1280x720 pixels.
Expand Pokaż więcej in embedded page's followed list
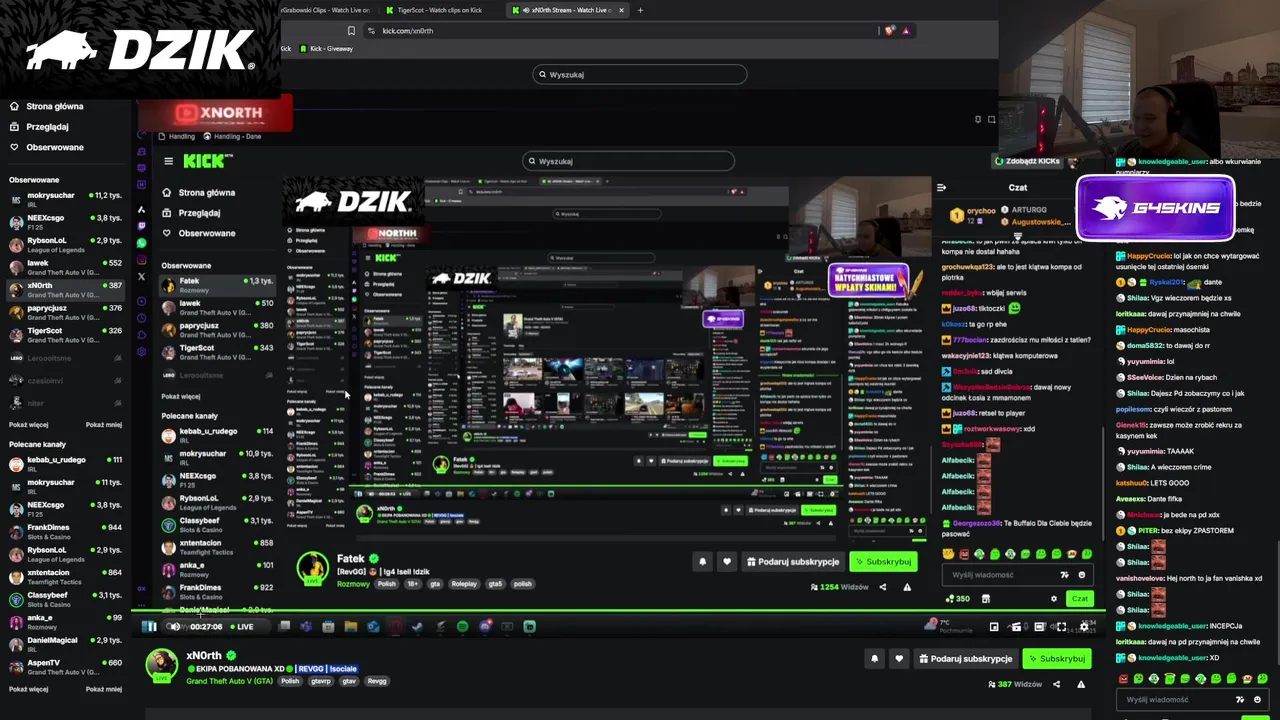pyautogui.click(x=181, y=396)
